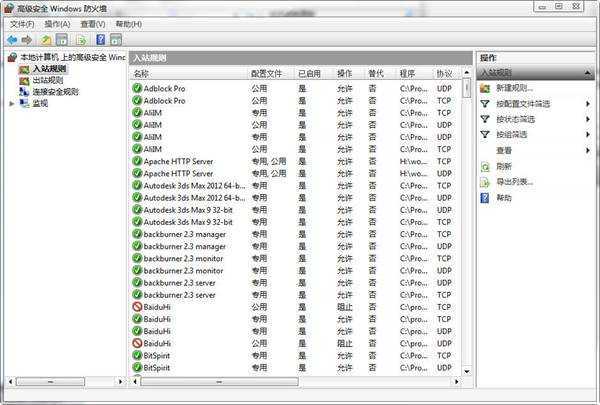Click the 监视 icon in left tree

click(24, 103)
